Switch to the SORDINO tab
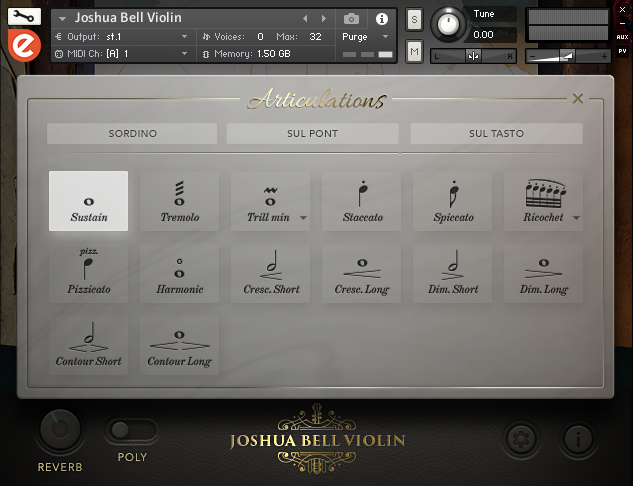Screen dimensions: 633x486 point(132,134)
